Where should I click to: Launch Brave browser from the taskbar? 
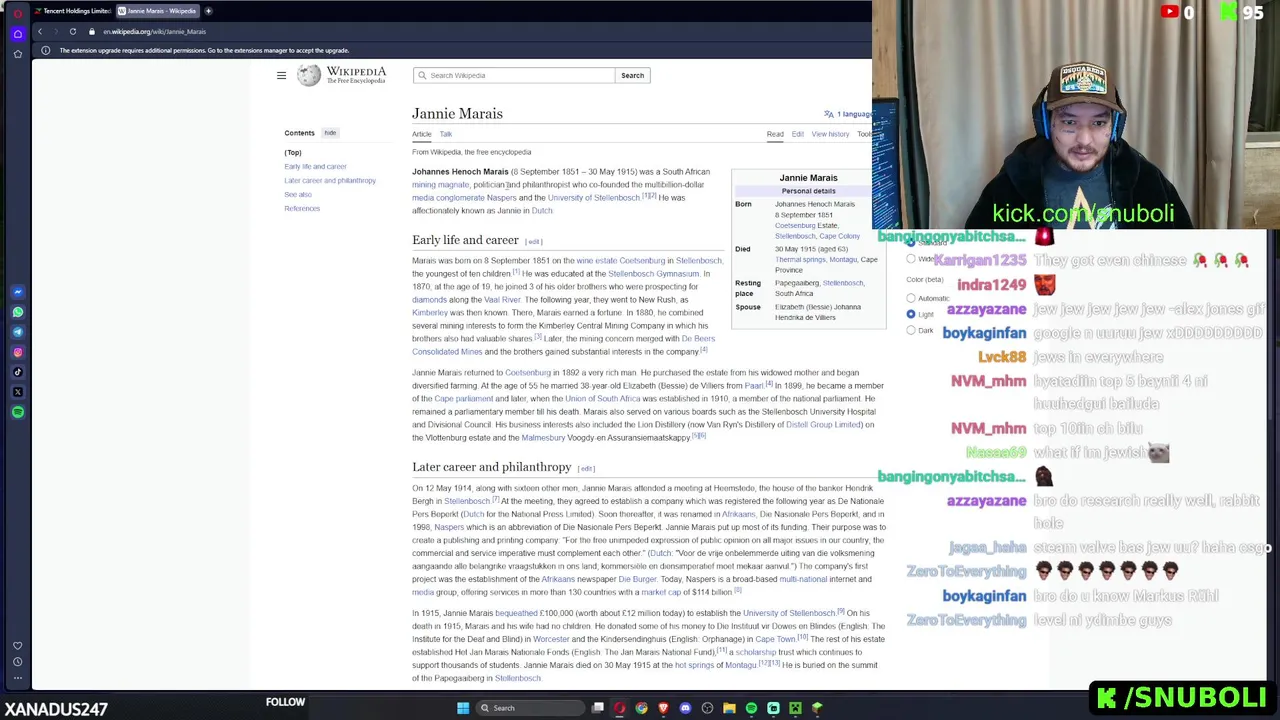click(x=663, y=708)
